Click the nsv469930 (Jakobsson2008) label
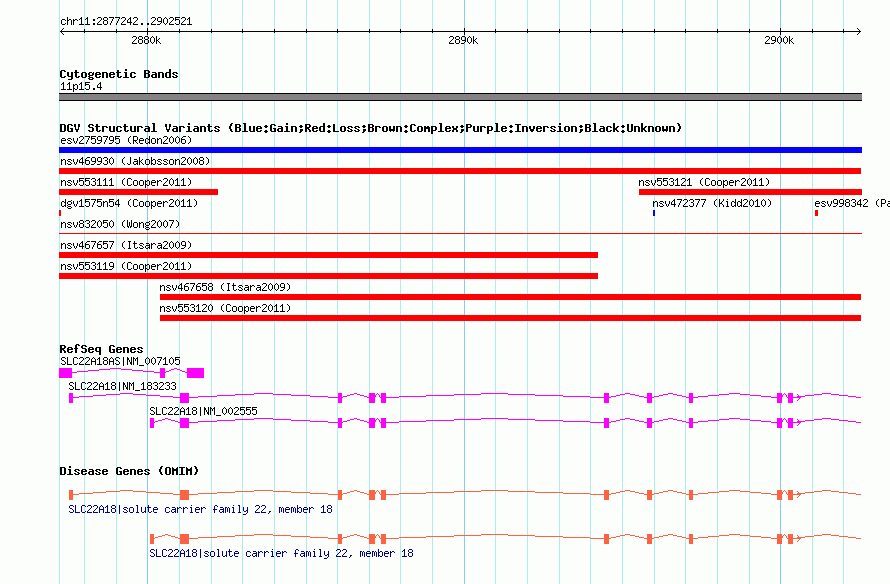This screenshot has width=890, height=584. pyautogui.click(x=135, y=161)
